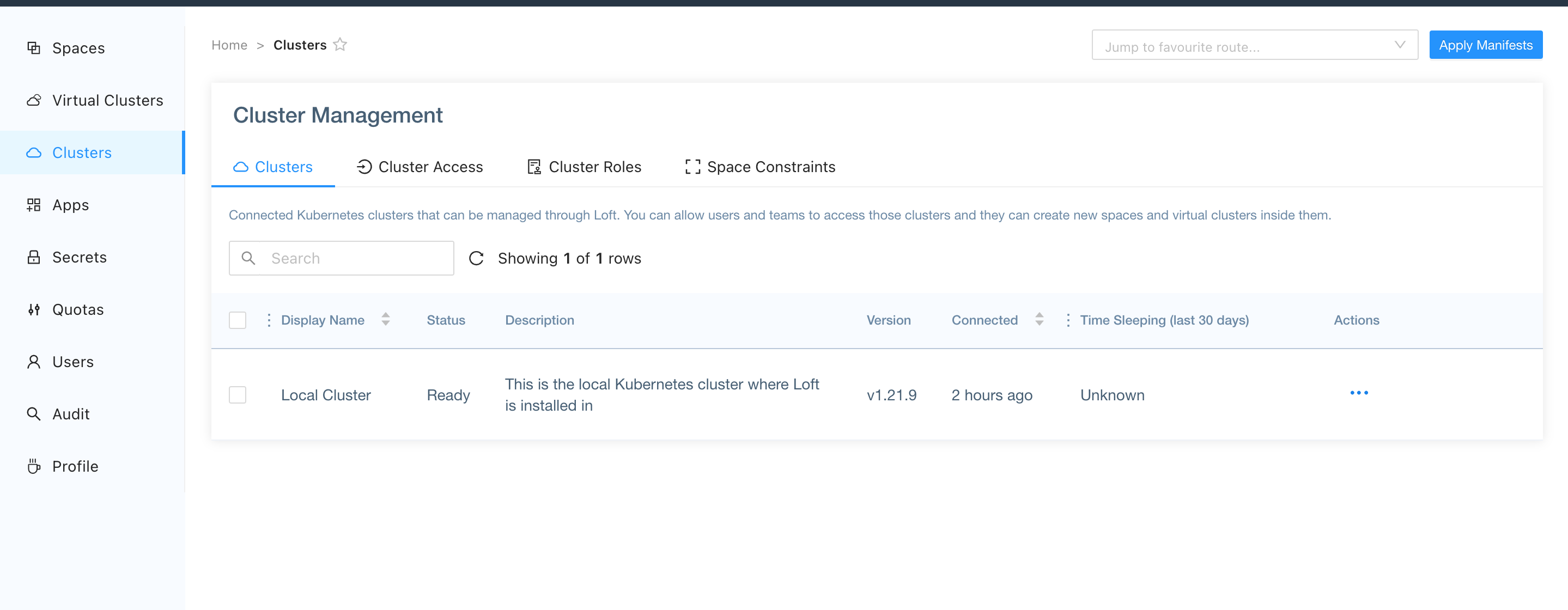Sort by the Display Name column
The image size is (1568, 610).
[x=386, y=320]
